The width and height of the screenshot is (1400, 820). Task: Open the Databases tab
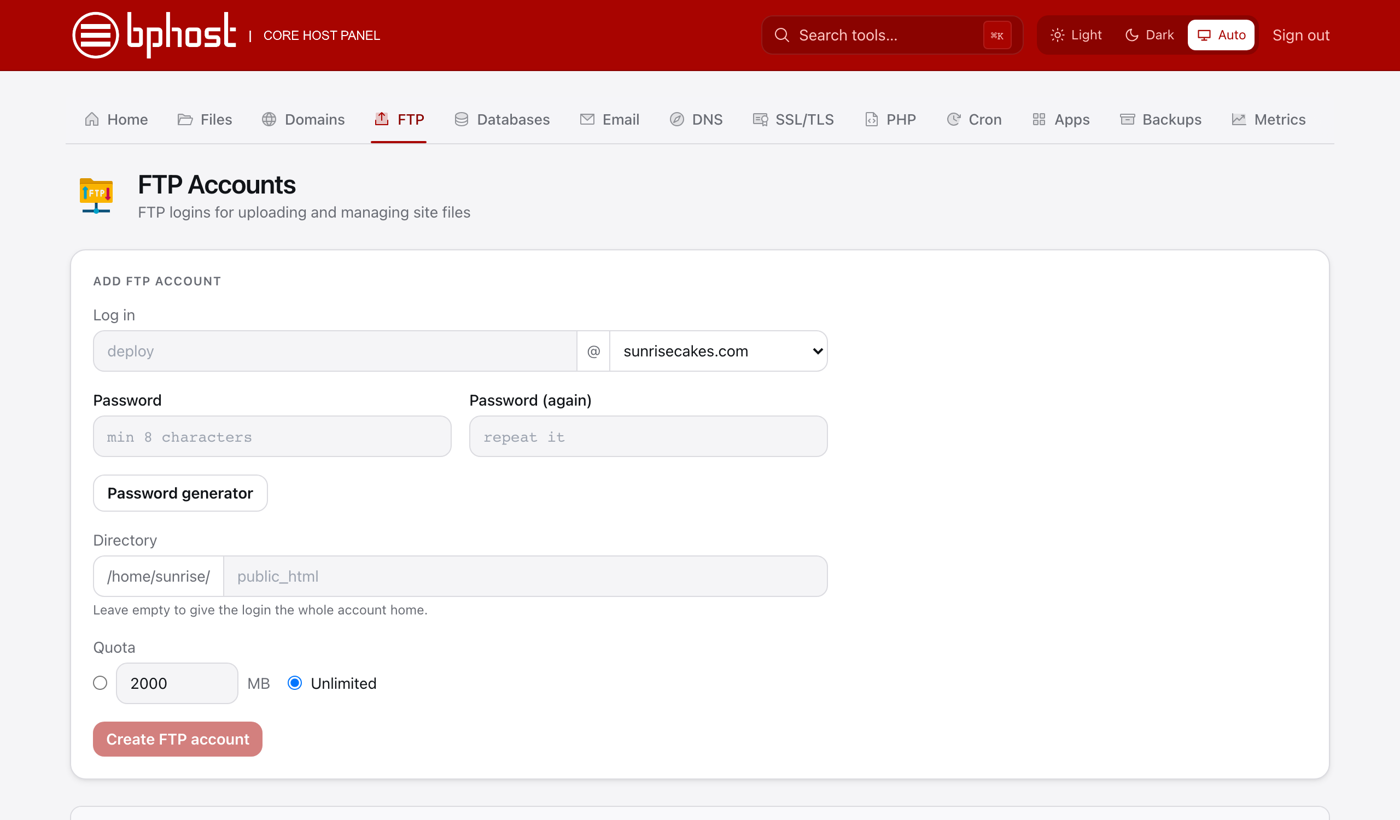pos(502,119)
